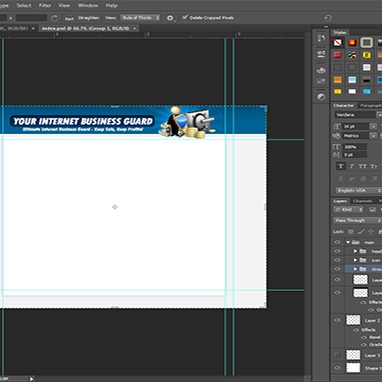Toggle Small Caps in Character panel
This screenshot has width=382, height=382.
[x=374, y=166]
